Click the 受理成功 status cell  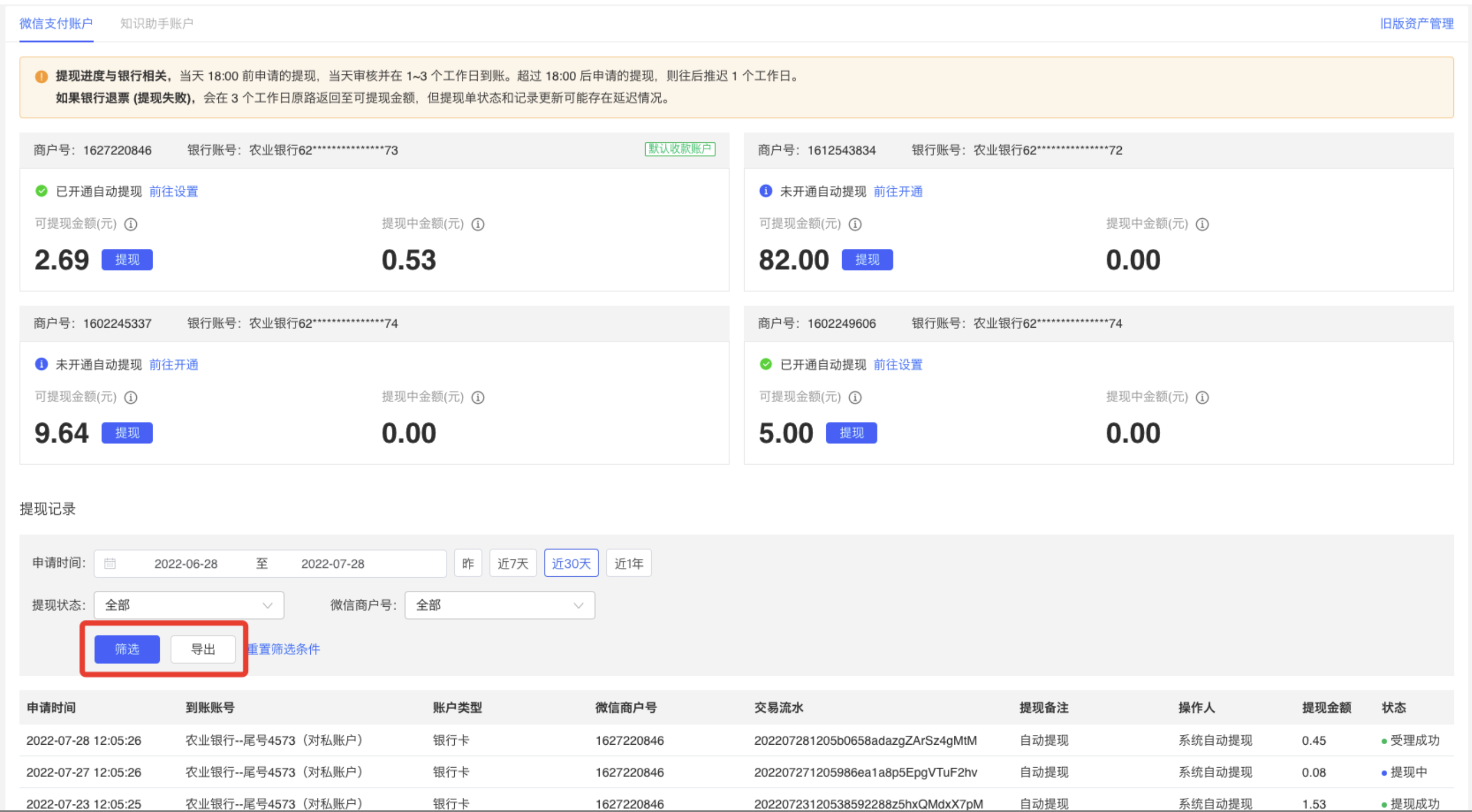tap(1410, 740)
